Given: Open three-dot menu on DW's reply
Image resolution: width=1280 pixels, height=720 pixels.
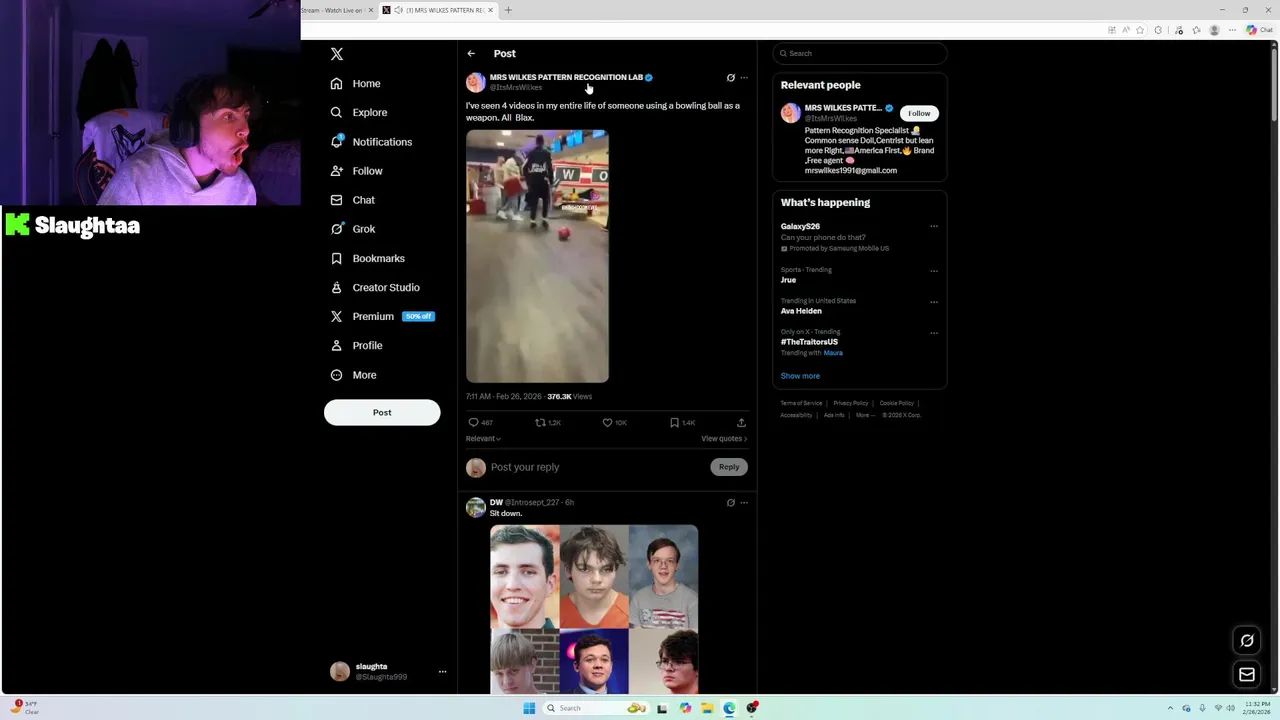Looking at the screenshot, I should tap(744, 503).
